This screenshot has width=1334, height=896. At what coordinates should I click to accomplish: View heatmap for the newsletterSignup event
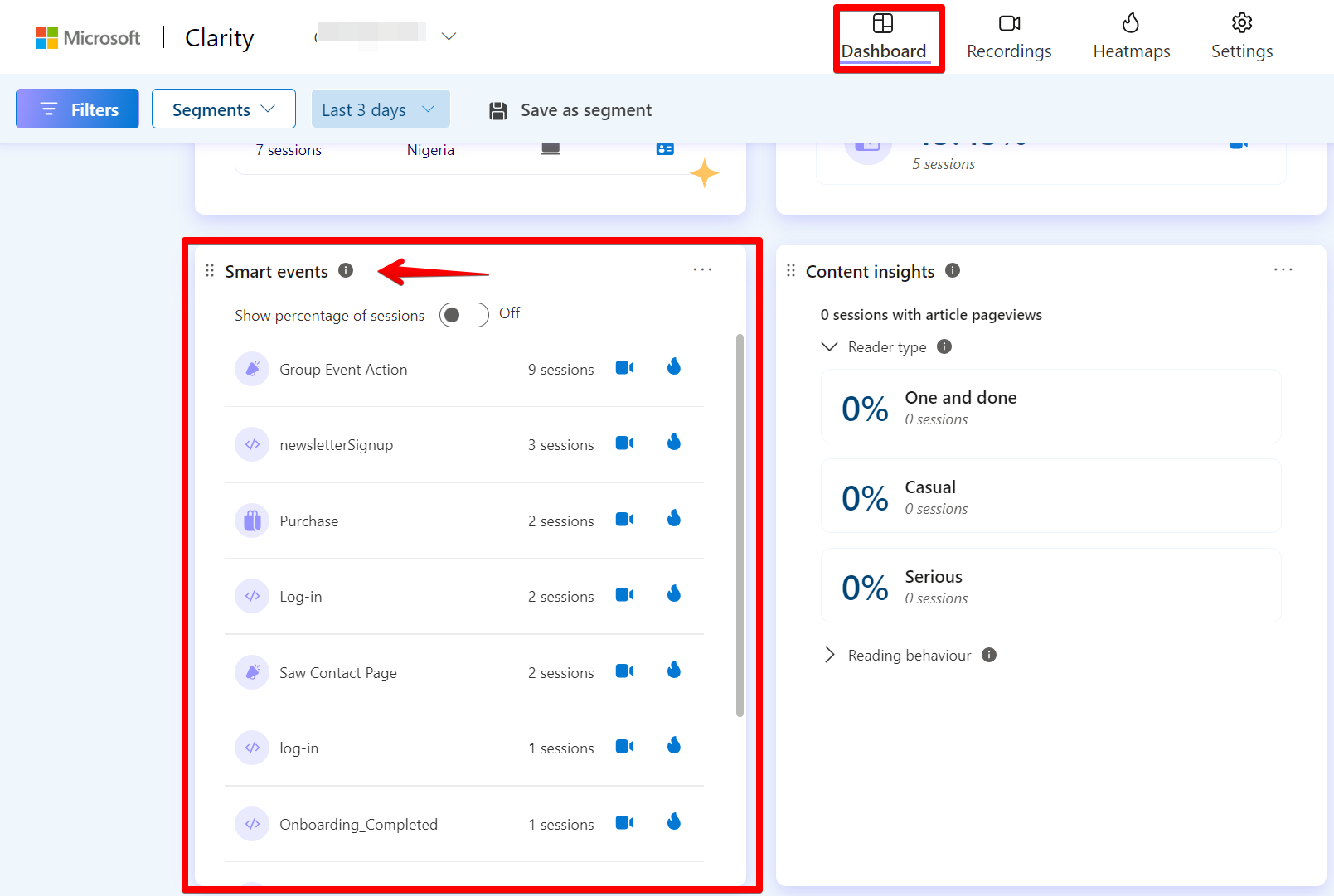point(673,442)
